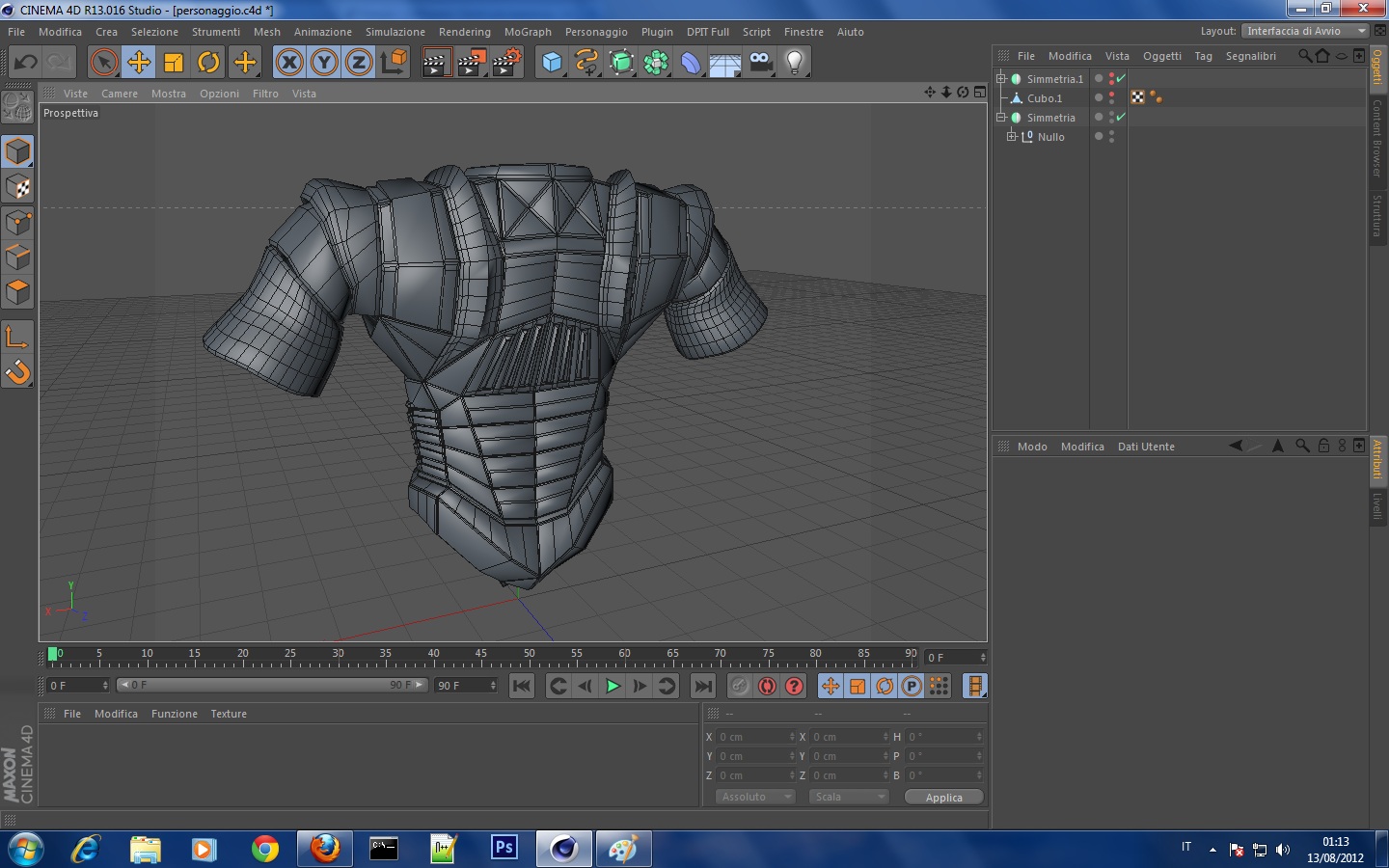
Task: Open the Render Settings icon
Action: pos(506,63)
